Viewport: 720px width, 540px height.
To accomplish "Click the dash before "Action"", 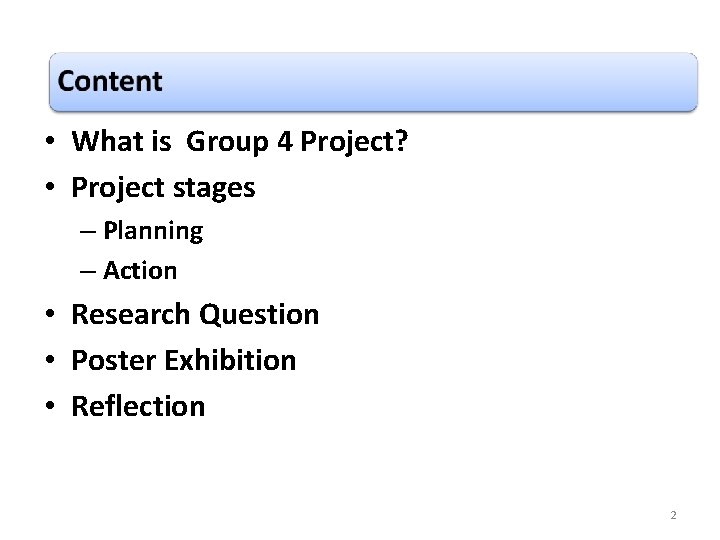I will (x=89, y=271).
